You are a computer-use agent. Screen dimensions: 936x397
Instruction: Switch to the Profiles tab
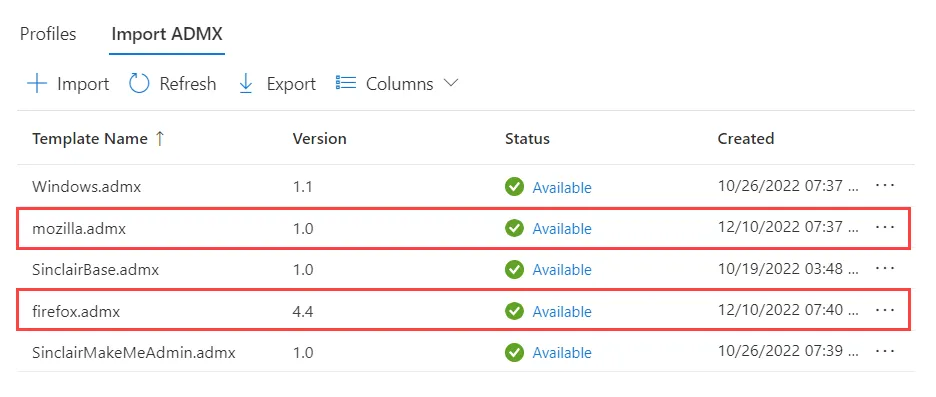pyautogui.click(x=48, y=34)
